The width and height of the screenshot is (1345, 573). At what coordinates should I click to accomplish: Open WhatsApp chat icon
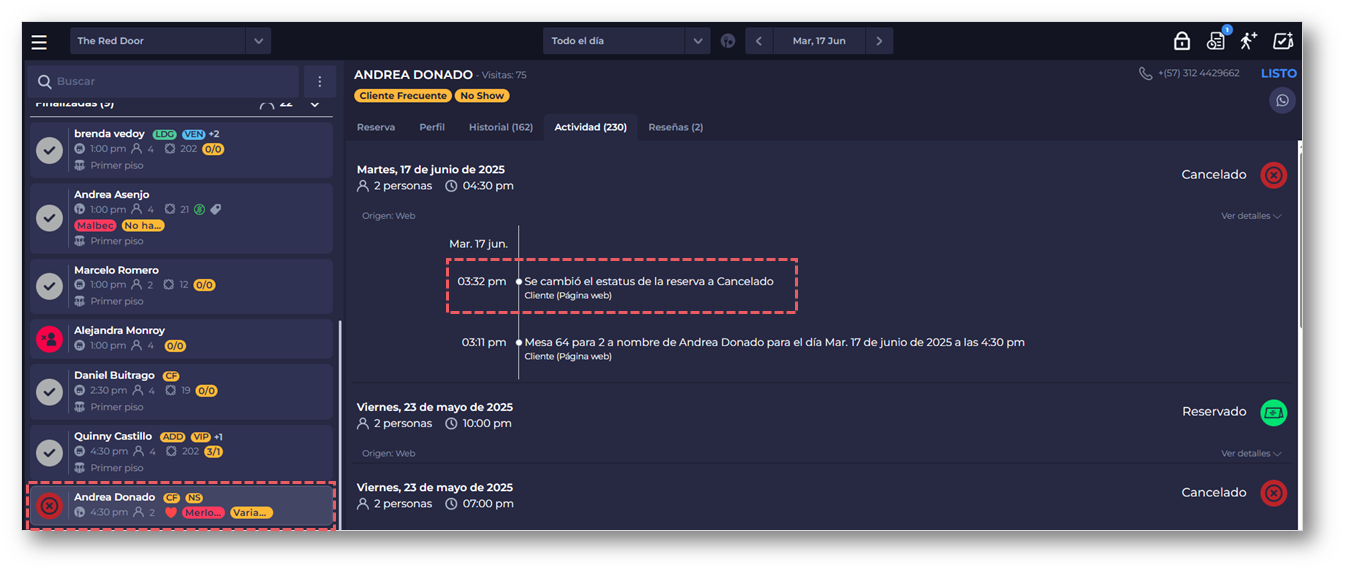[x=1283, y=100]
